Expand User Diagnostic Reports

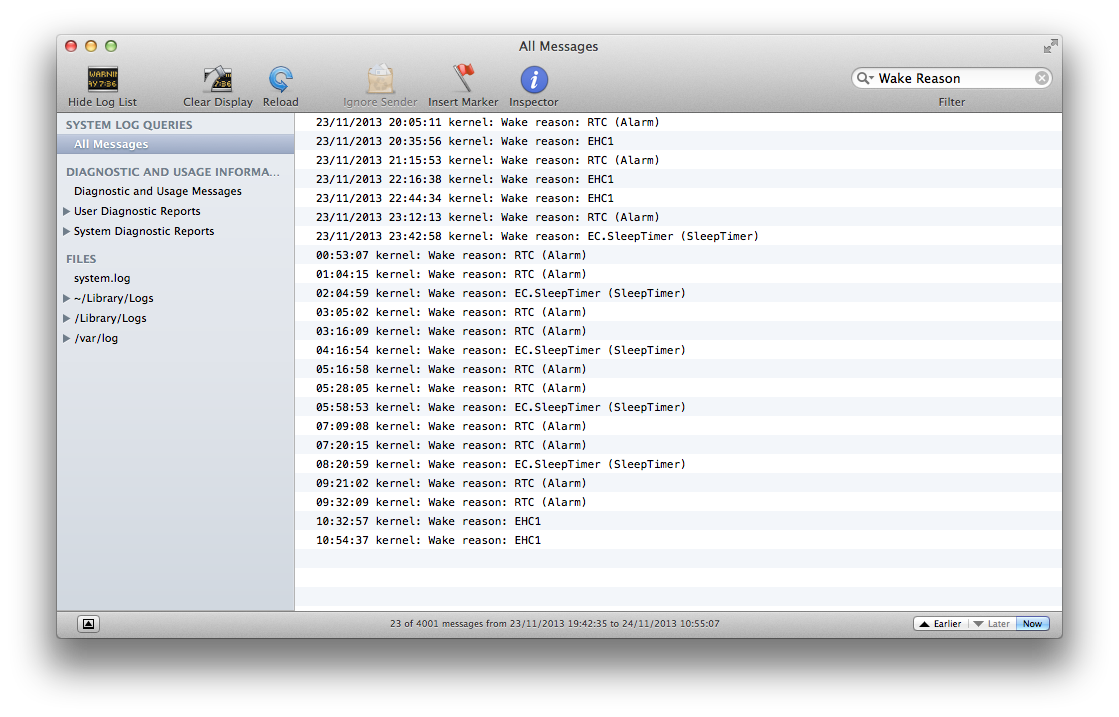pyautogui.click(x=66, y=211)
